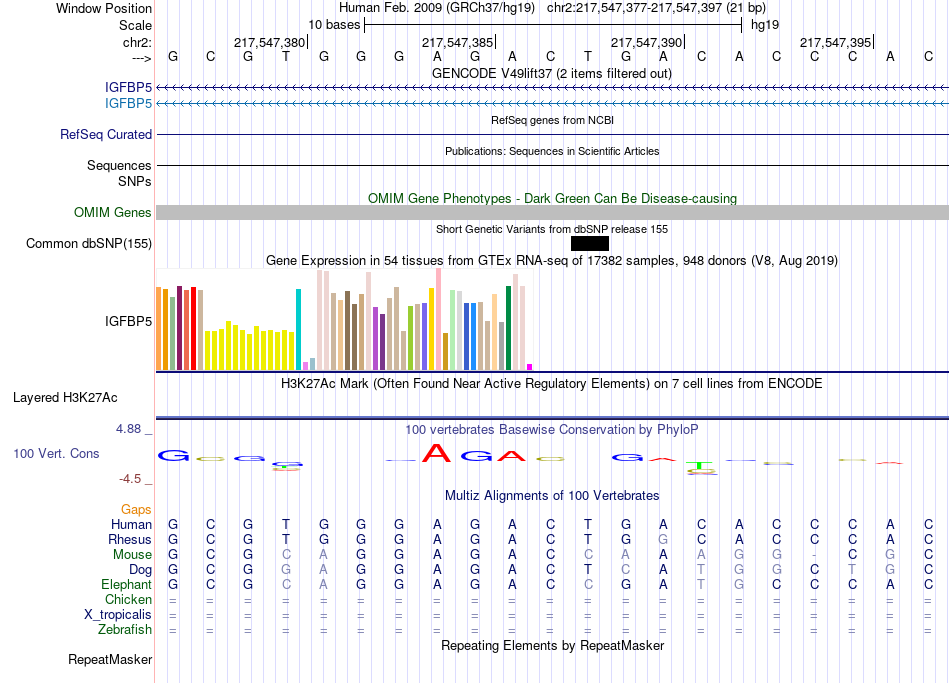This screenshot has width=950, height=683.
Task: Click the cyan bar in GTEx chart
Action: pyautogui.click(x=298, y=330)
